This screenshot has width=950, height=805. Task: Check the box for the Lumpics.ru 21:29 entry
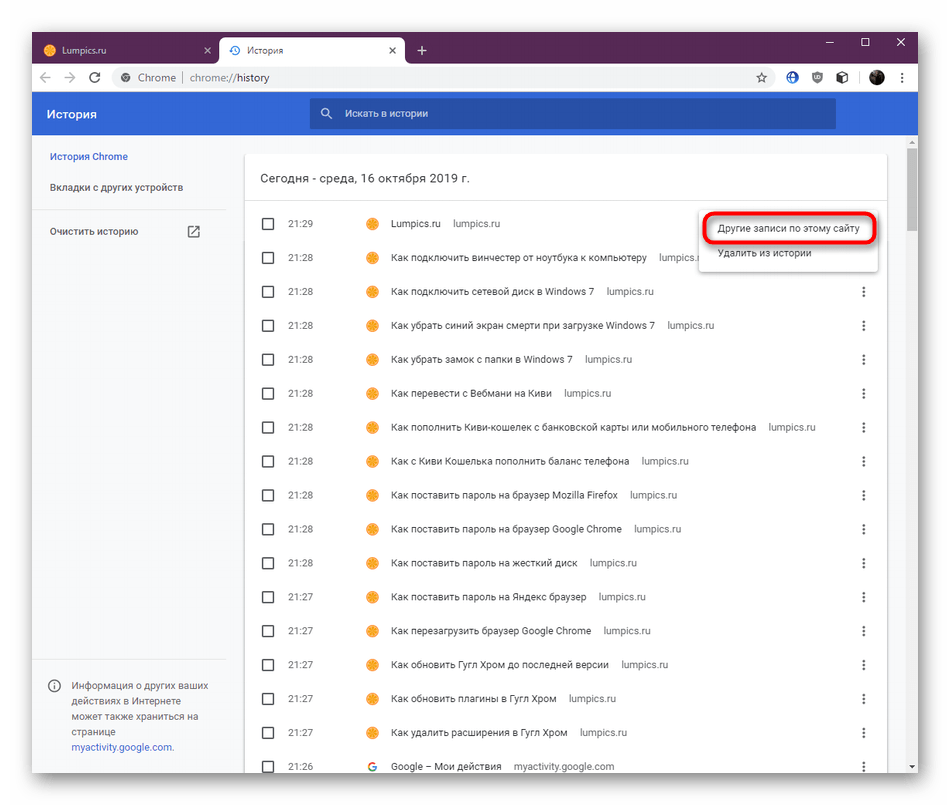click(268, 224)
